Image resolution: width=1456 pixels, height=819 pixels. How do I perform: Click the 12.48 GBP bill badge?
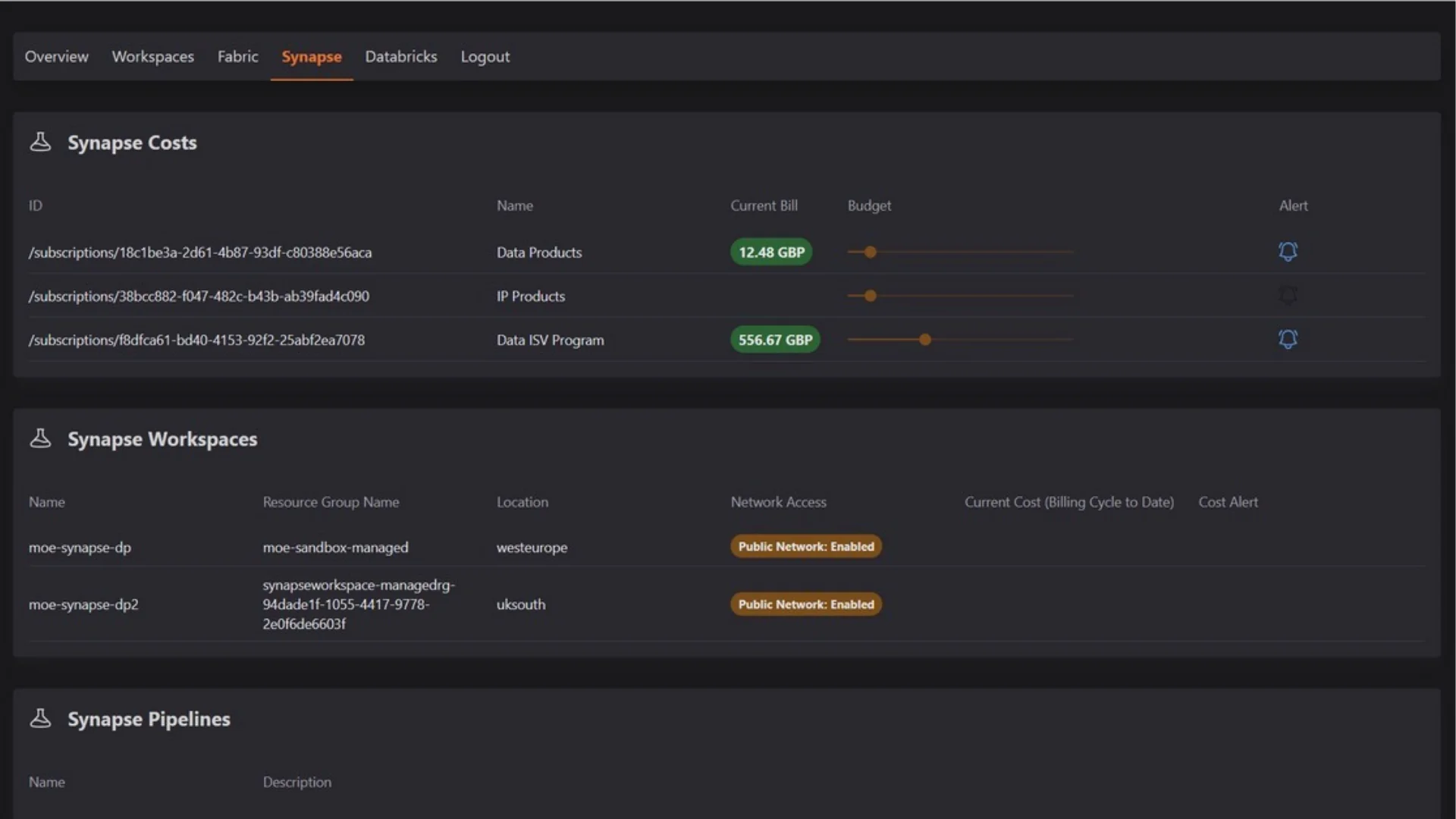(771, 252)
